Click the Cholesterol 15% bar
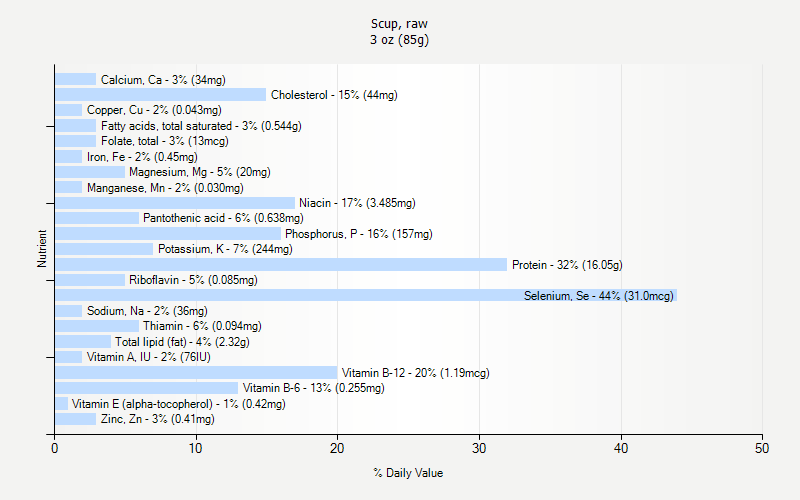Screen dimensions: 800x500 coord(161,94)
